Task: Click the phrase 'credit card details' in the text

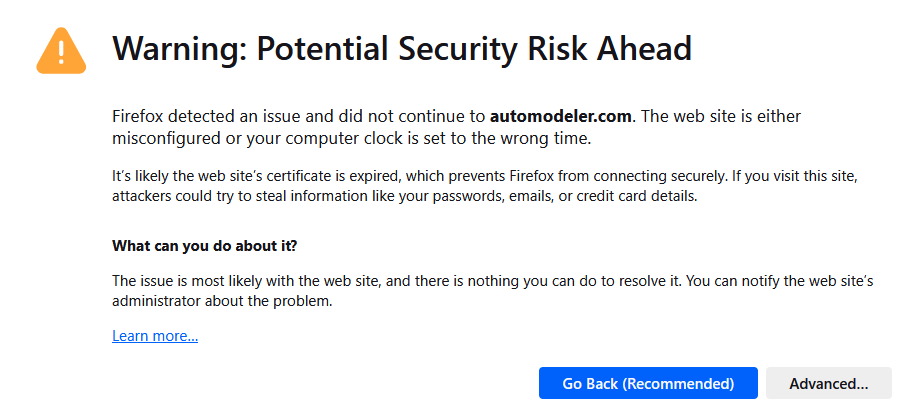Action: (637, 196)
